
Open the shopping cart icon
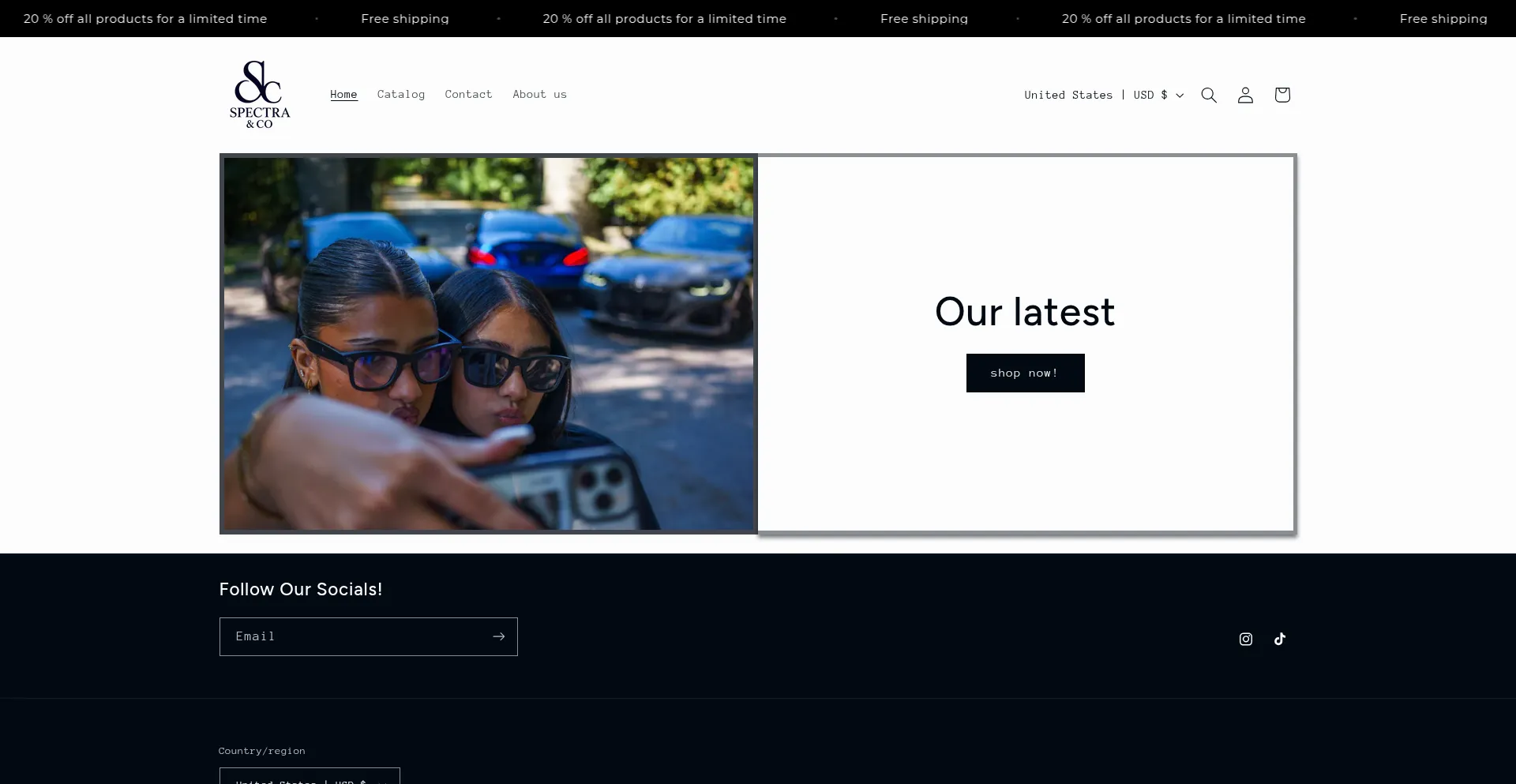tap(1282, 95)
